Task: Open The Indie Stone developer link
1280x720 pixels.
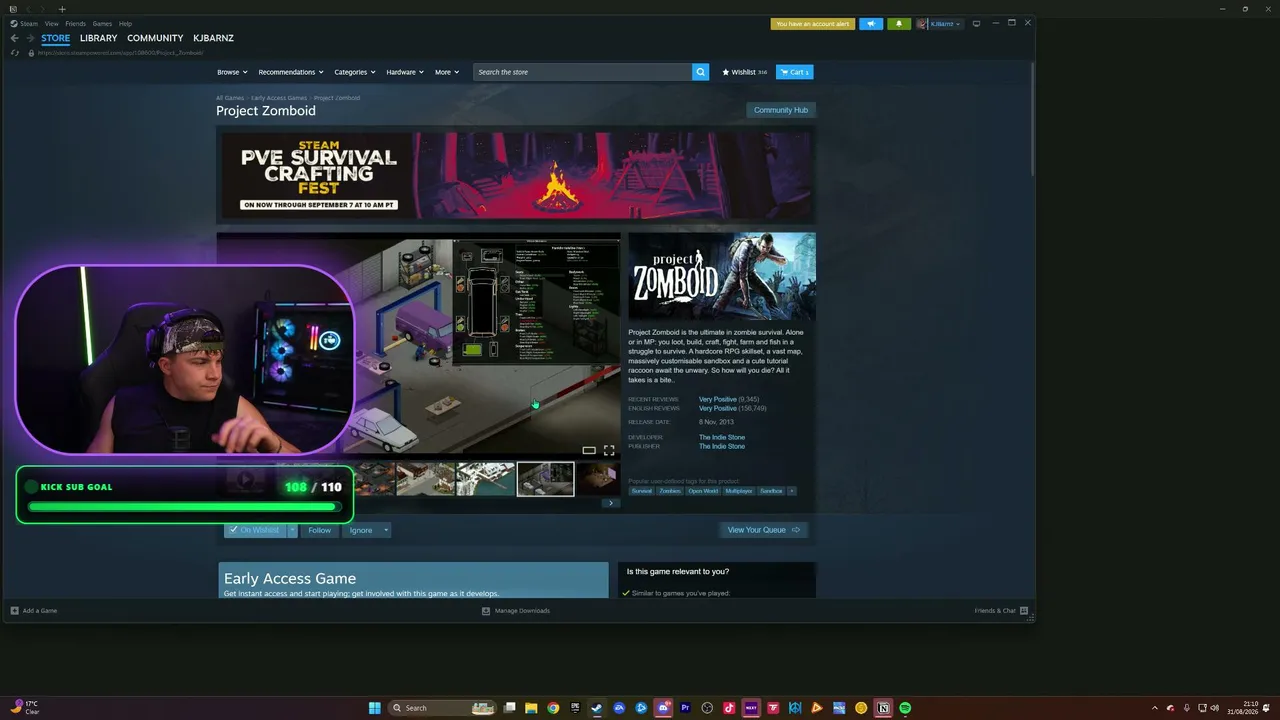Action: click(x=722, y=437)
